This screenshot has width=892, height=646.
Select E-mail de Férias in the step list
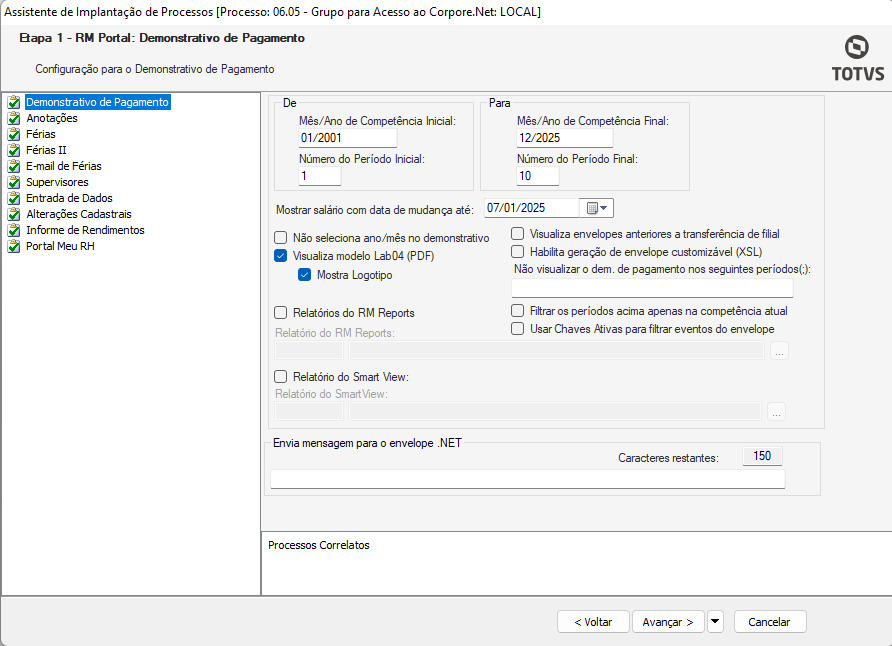[64, 166]
